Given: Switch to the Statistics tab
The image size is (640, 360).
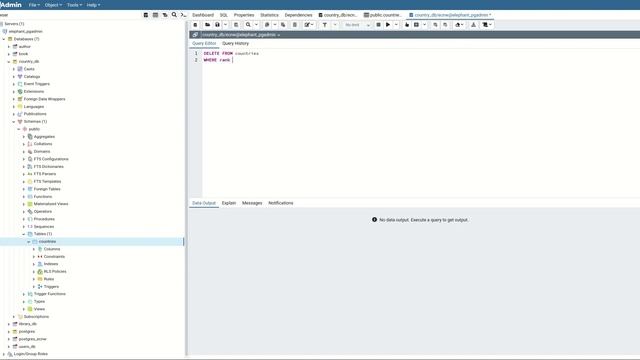Looking at the screenshot, I should point(269,15).
